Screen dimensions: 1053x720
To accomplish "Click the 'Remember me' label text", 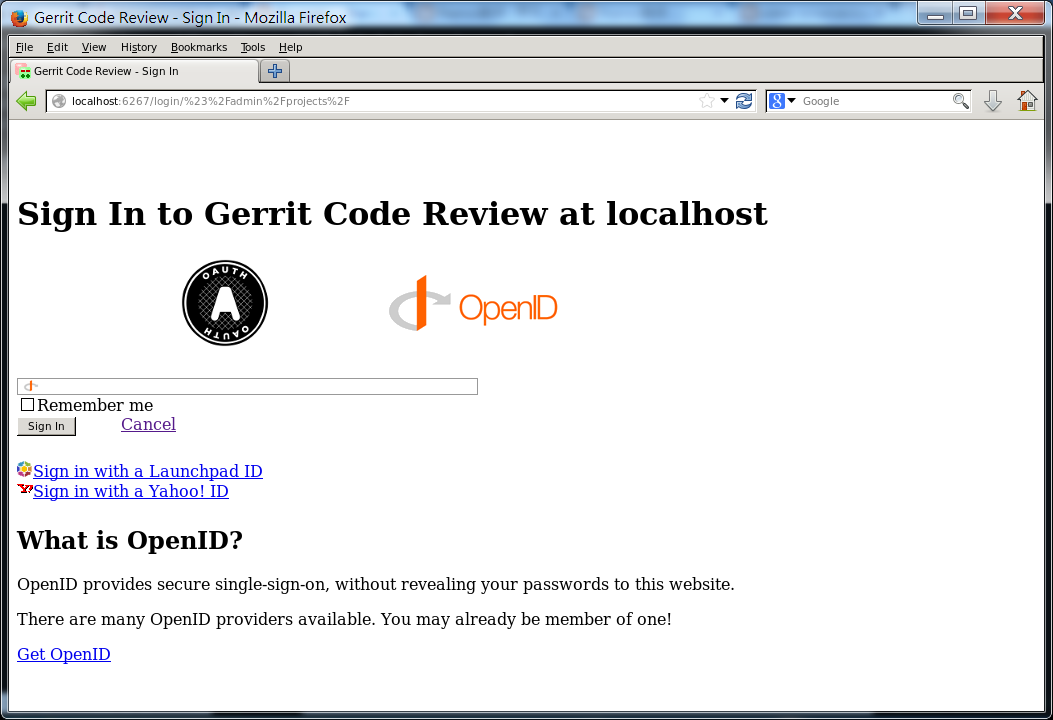I will point(95,405).
